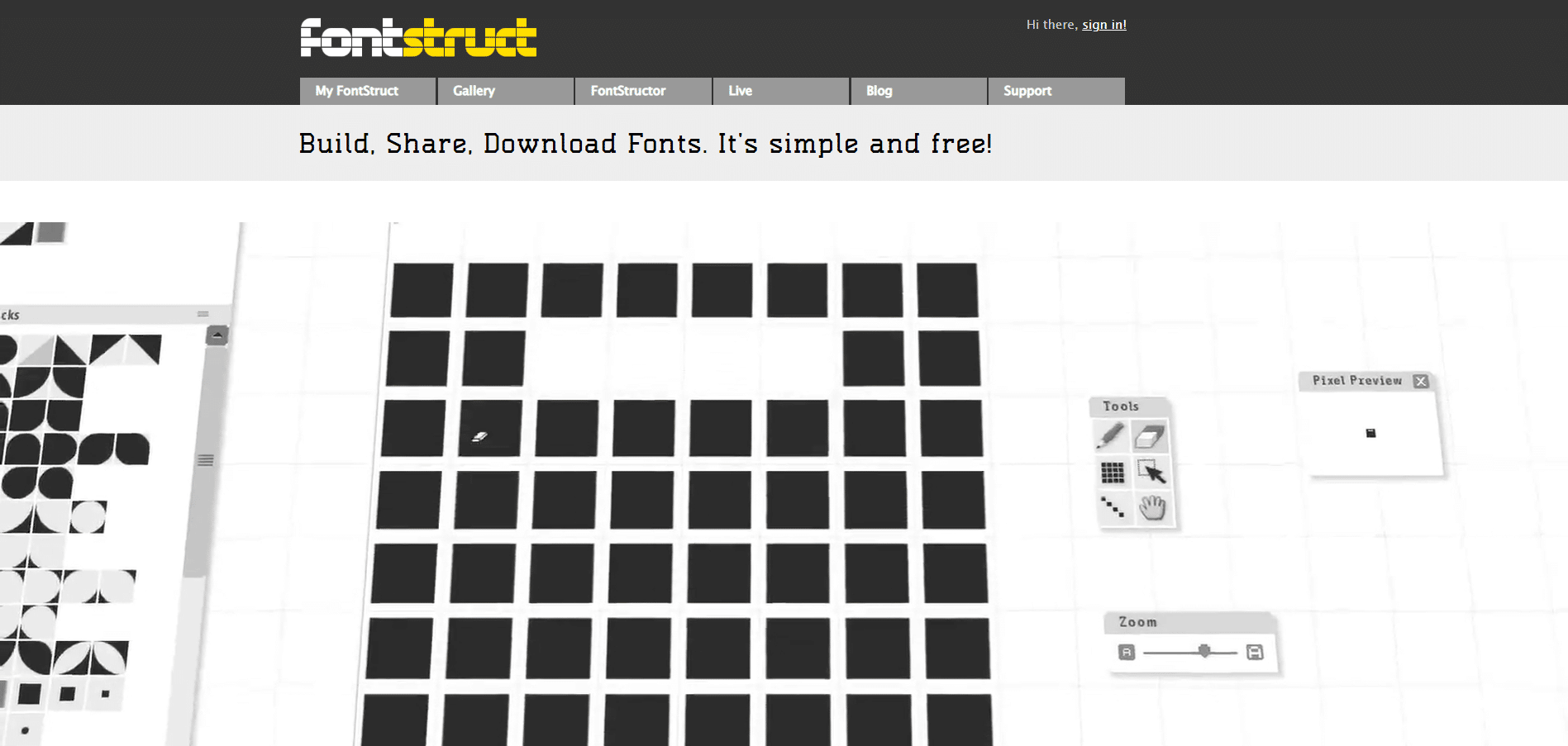Activate the rectangular selection tool
Screen dimensions: 1568x746
[x=1151, y=472]
